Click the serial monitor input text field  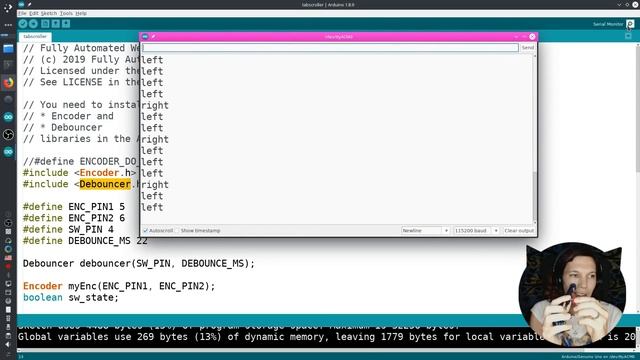coord(330,48)
